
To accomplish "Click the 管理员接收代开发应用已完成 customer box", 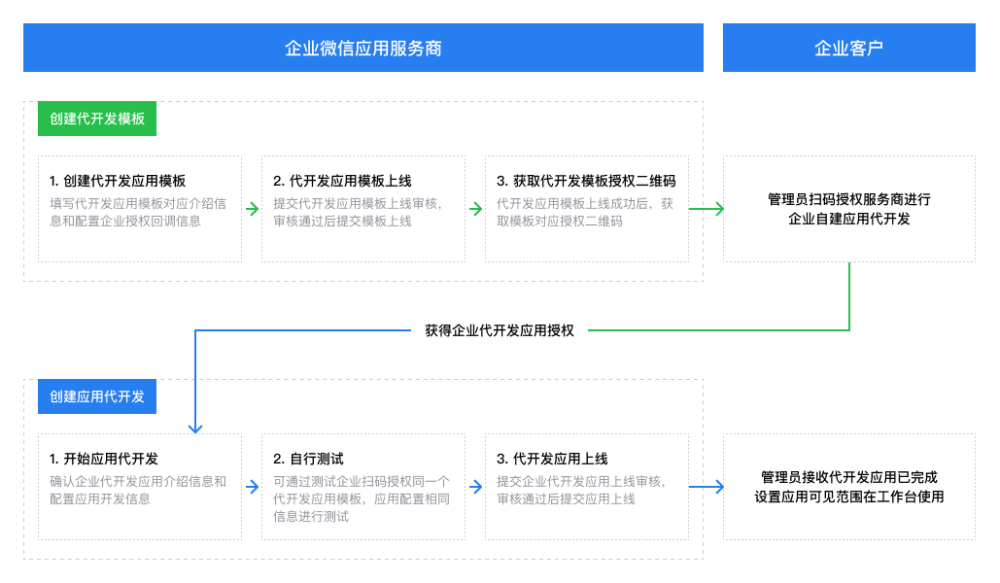I will (x=849, y=487).
